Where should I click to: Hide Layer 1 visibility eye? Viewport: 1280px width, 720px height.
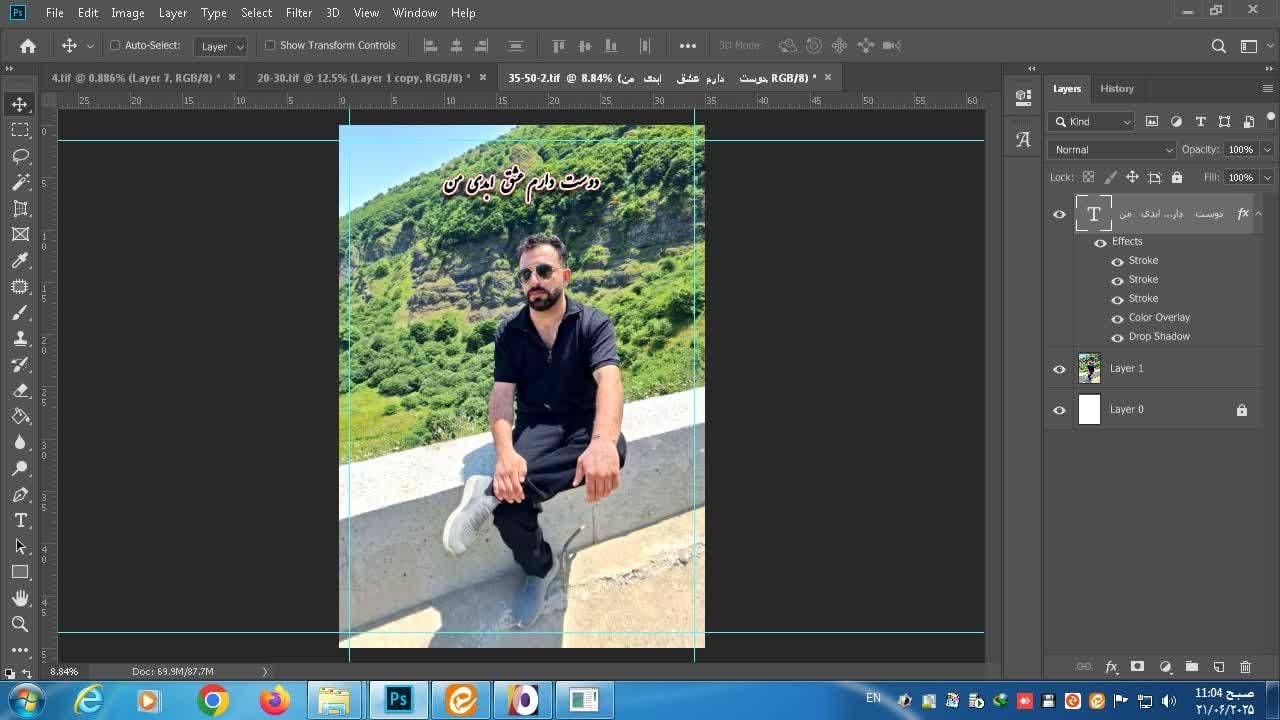pos(1059,369)
